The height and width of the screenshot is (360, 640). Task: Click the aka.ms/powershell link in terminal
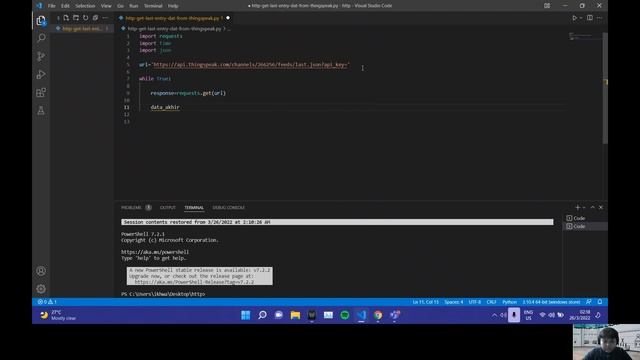coord(155,252)
